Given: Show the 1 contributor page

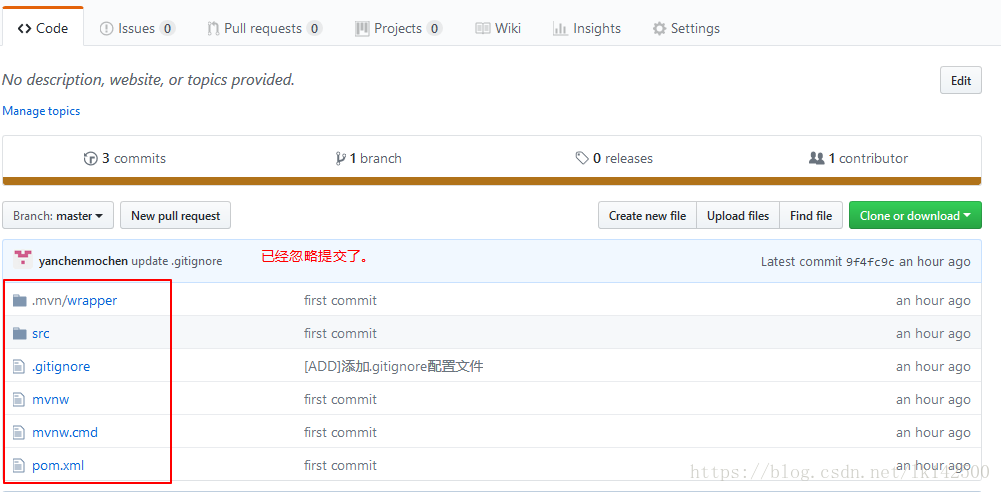Looking at the screenshot, I should (x=858, y=158).
